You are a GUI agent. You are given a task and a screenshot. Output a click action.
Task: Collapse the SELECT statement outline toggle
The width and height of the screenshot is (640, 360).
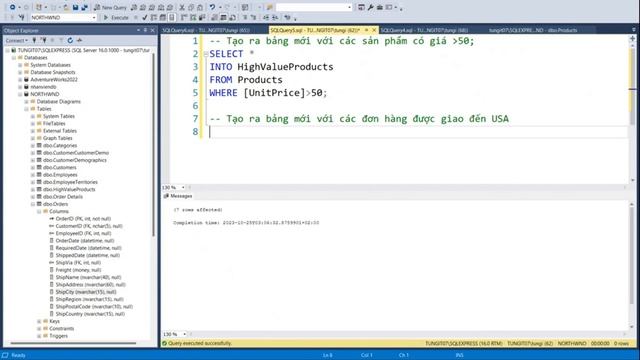tap(206, 54)
